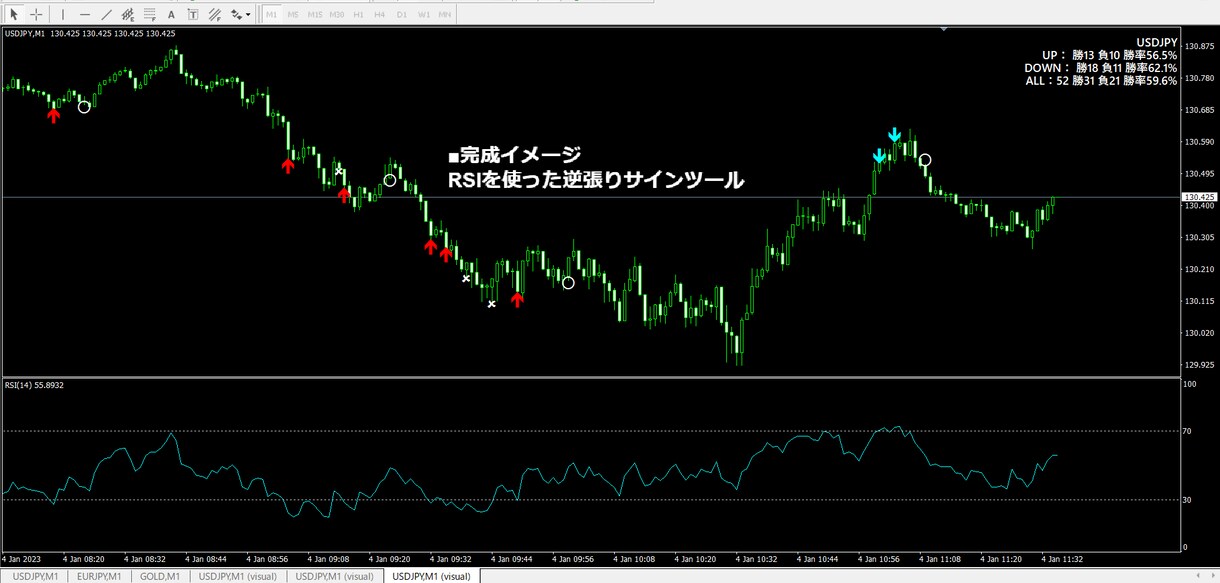1220x583 pixels.
Task: Switch chart to M1 timeframe
Action: pyautogui.click(x=272, y=15)
